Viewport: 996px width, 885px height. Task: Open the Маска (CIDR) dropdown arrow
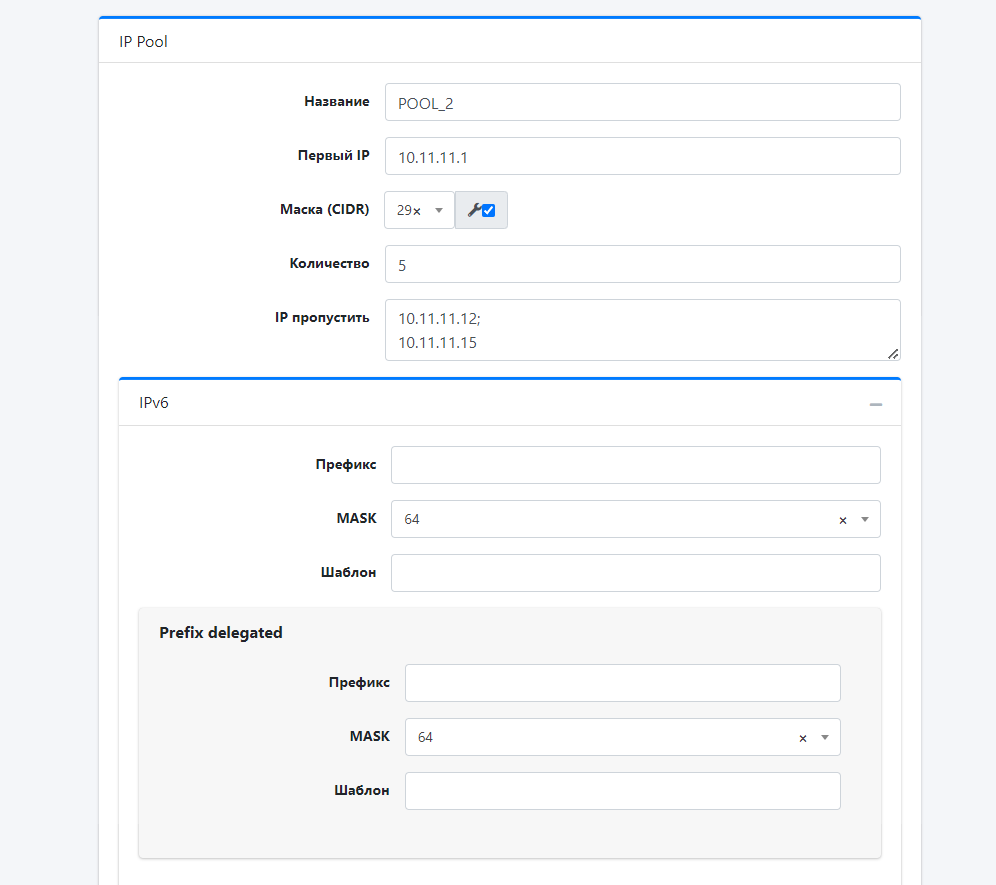tap(438, 211)
